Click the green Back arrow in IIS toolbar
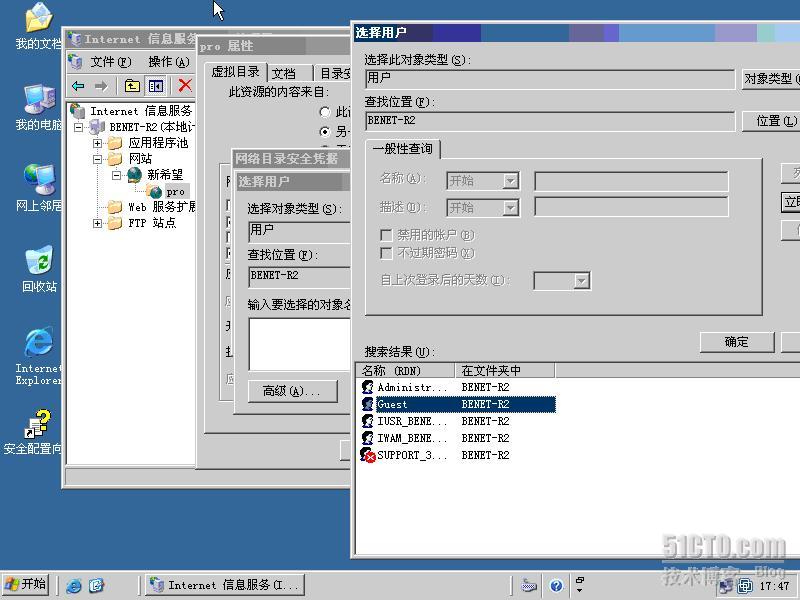 [x=78, y=86]
